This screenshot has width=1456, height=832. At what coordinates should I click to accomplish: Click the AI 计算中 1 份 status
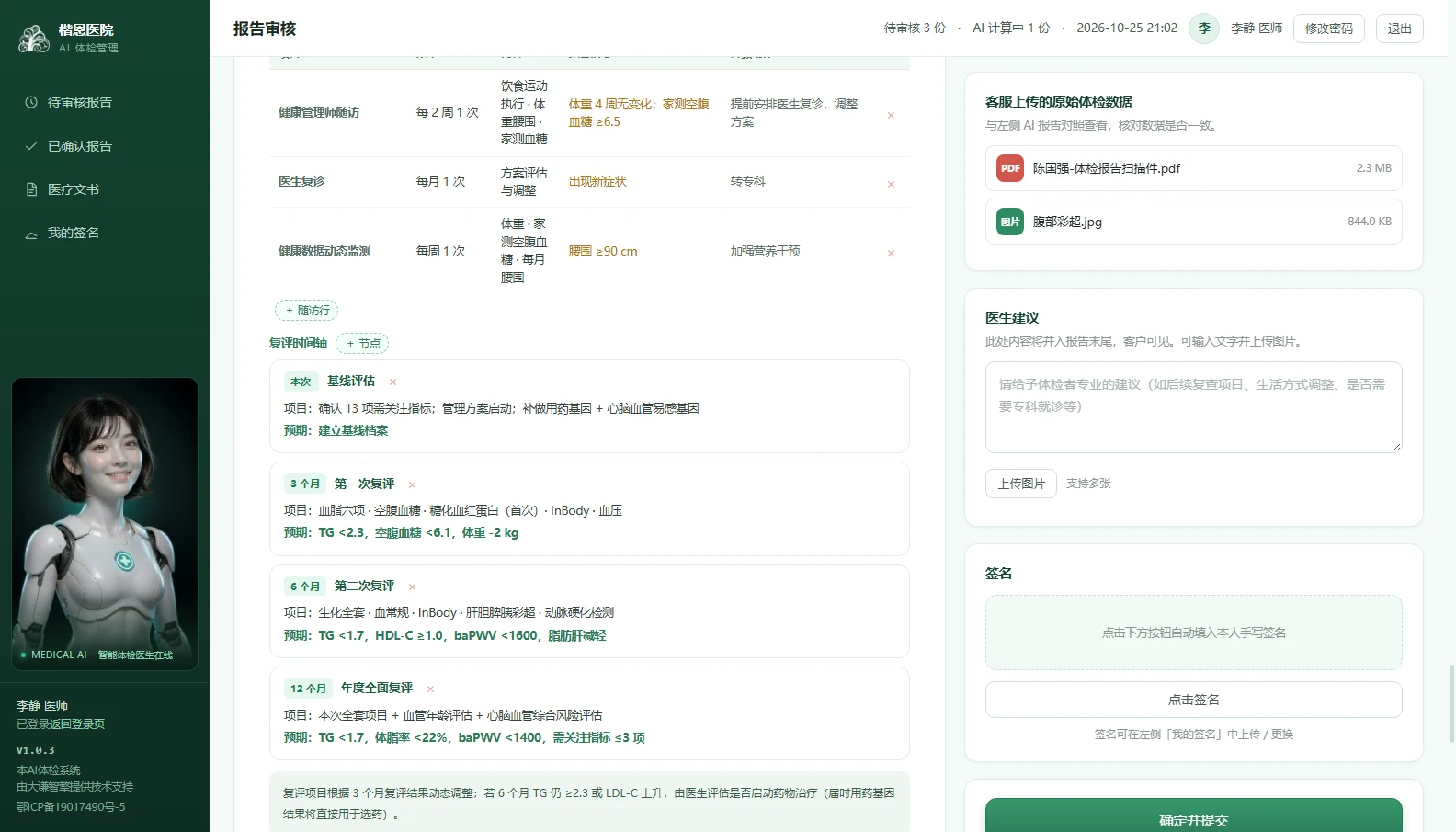[1011, 28]
